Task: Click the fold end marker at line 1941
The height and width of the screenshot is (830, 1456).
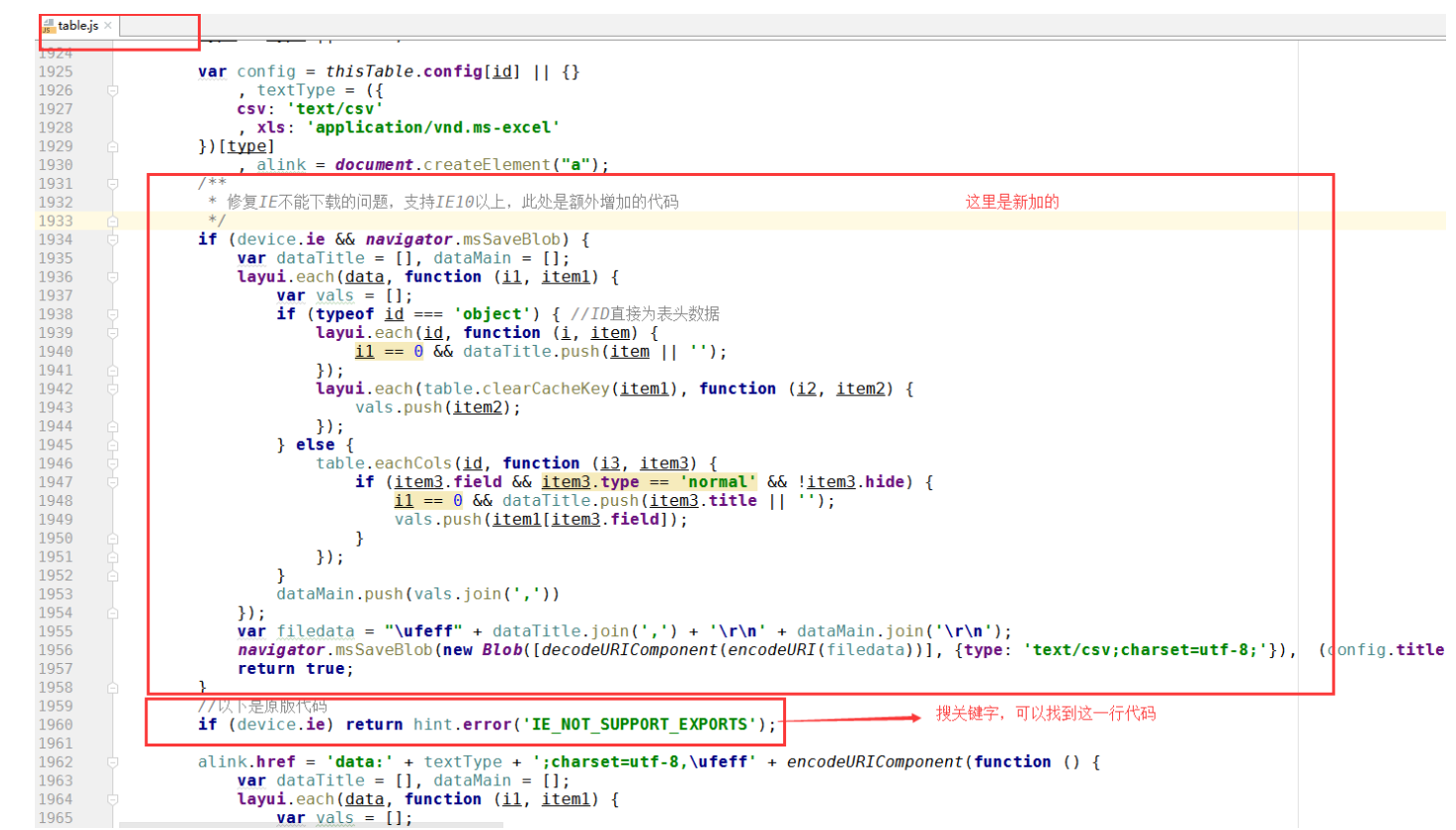Action: point(112,371)
